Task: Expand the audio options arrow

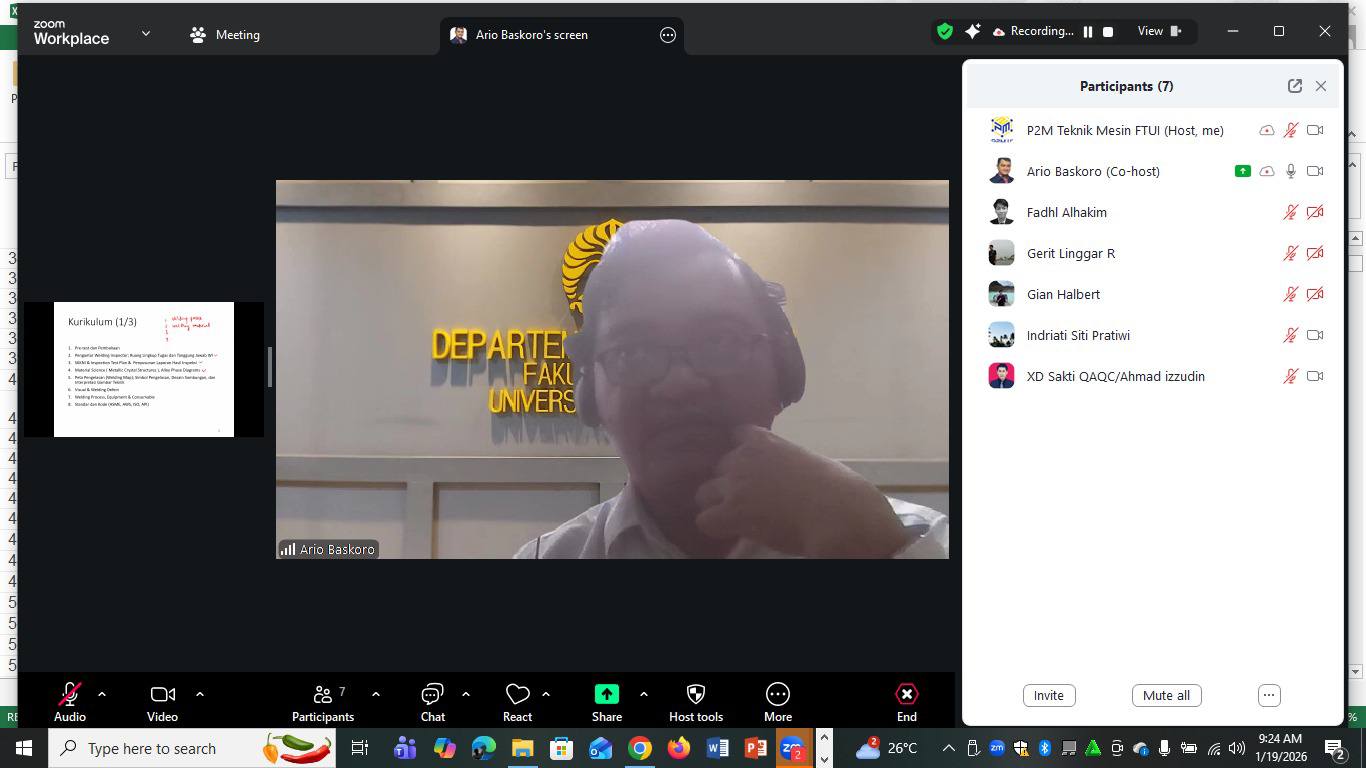Action: [x=102, y=693]
